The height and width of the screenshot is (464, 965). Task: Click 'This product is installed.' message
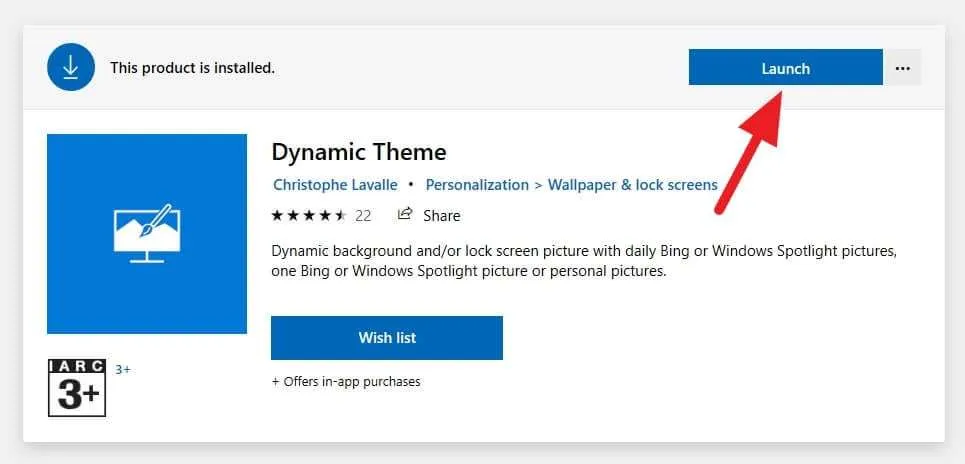[x=193, y=68]
